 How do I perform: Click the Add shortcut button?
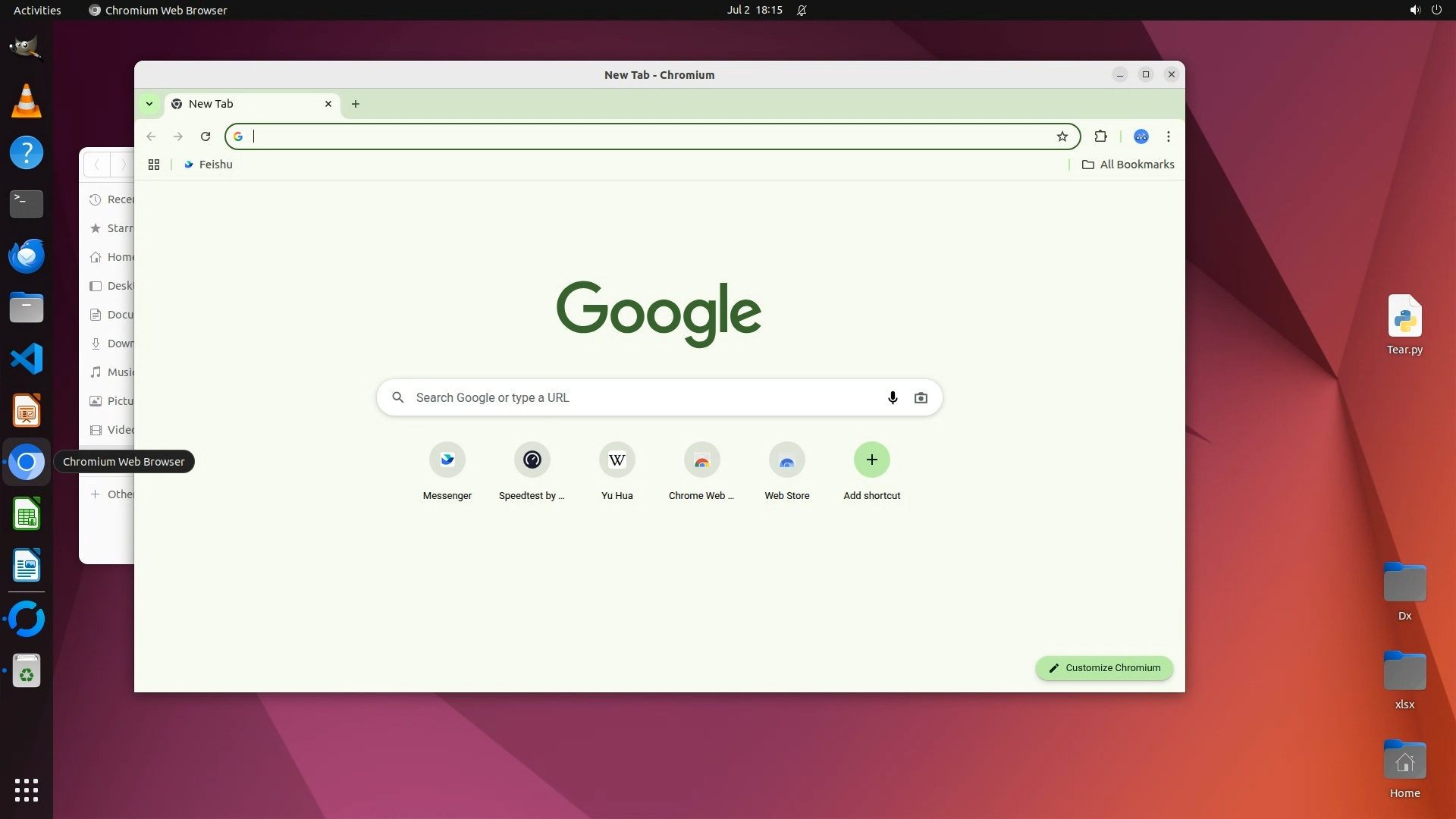[871, 460]
